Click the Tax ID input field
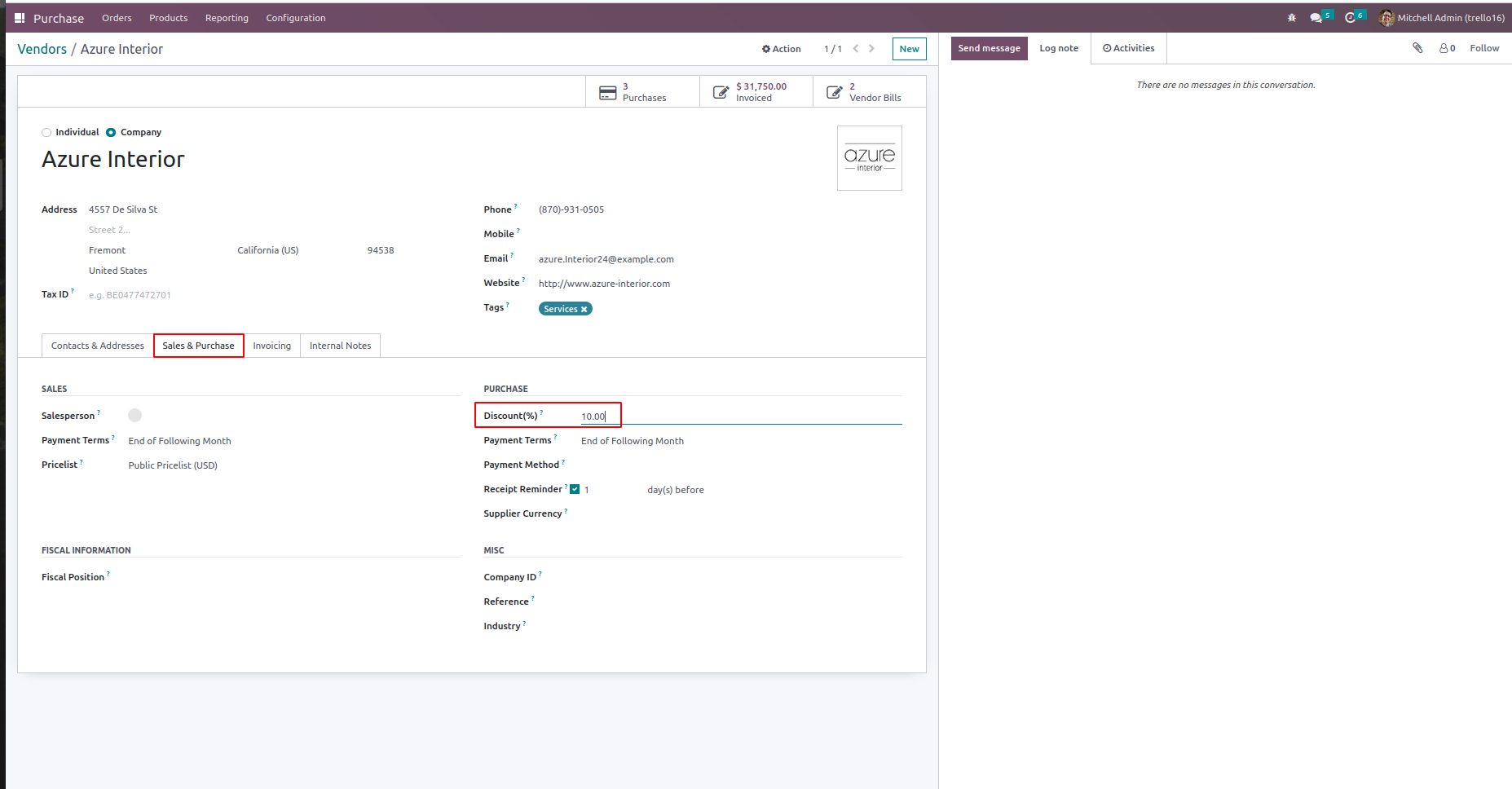1512x789 pixels. [274, 295]
